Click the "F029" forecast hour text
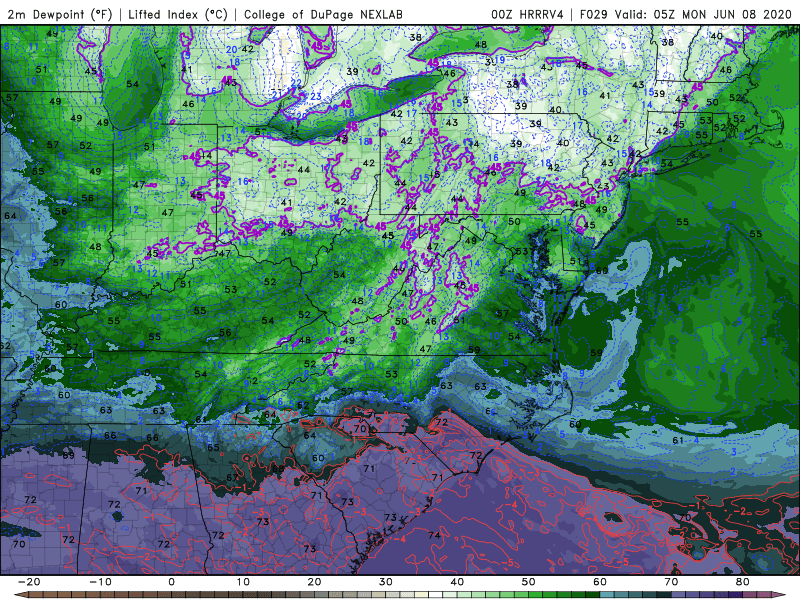The image size is (800, 600). [594, 15]
